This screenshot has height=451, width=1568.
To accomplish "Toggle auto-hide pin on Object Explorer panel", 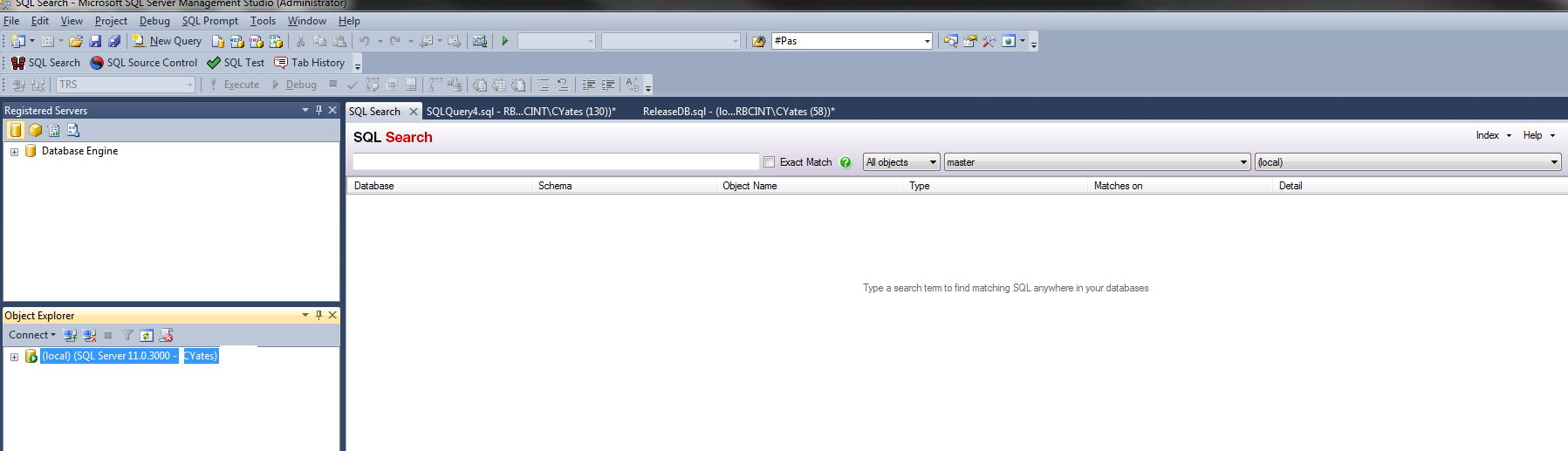I will click(x=318, y=315).
